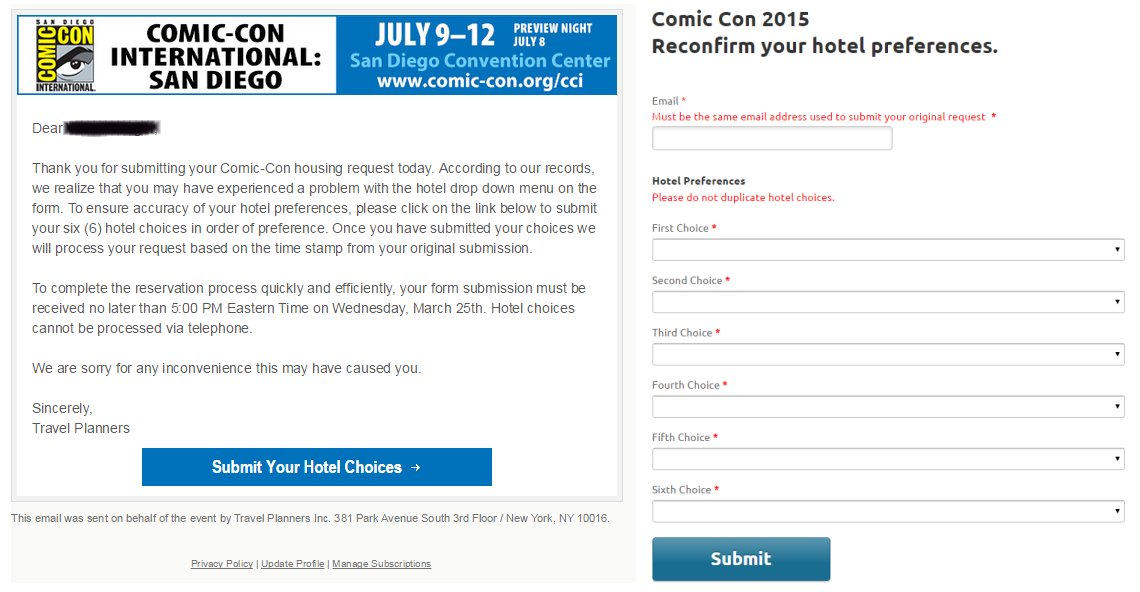Expand the Third Choice dropdown
The image size is (1140, 592).
(888, 354)
